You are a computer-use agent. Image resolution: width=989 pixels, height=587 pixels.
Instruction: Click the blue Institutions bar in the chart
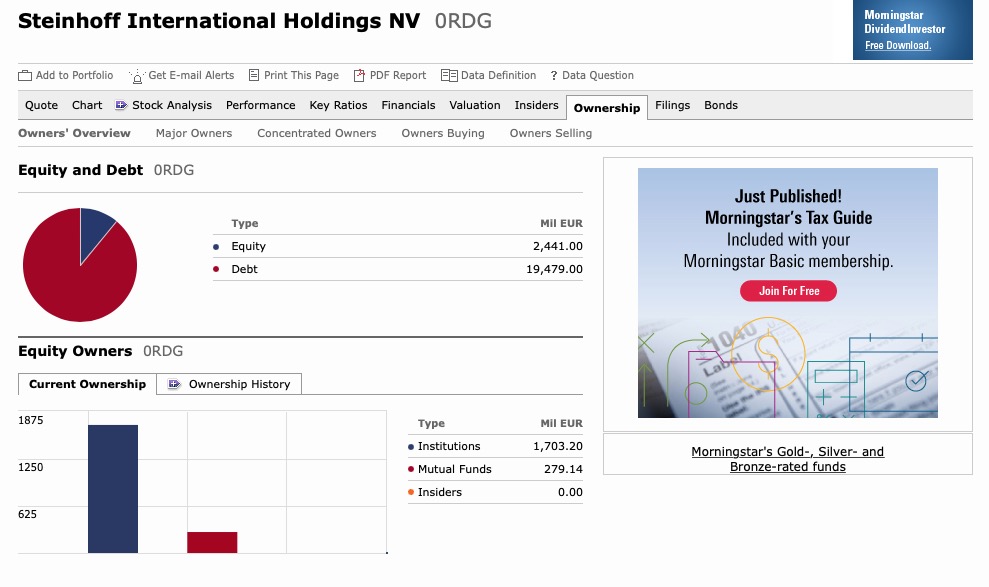[x=113, y=488]
